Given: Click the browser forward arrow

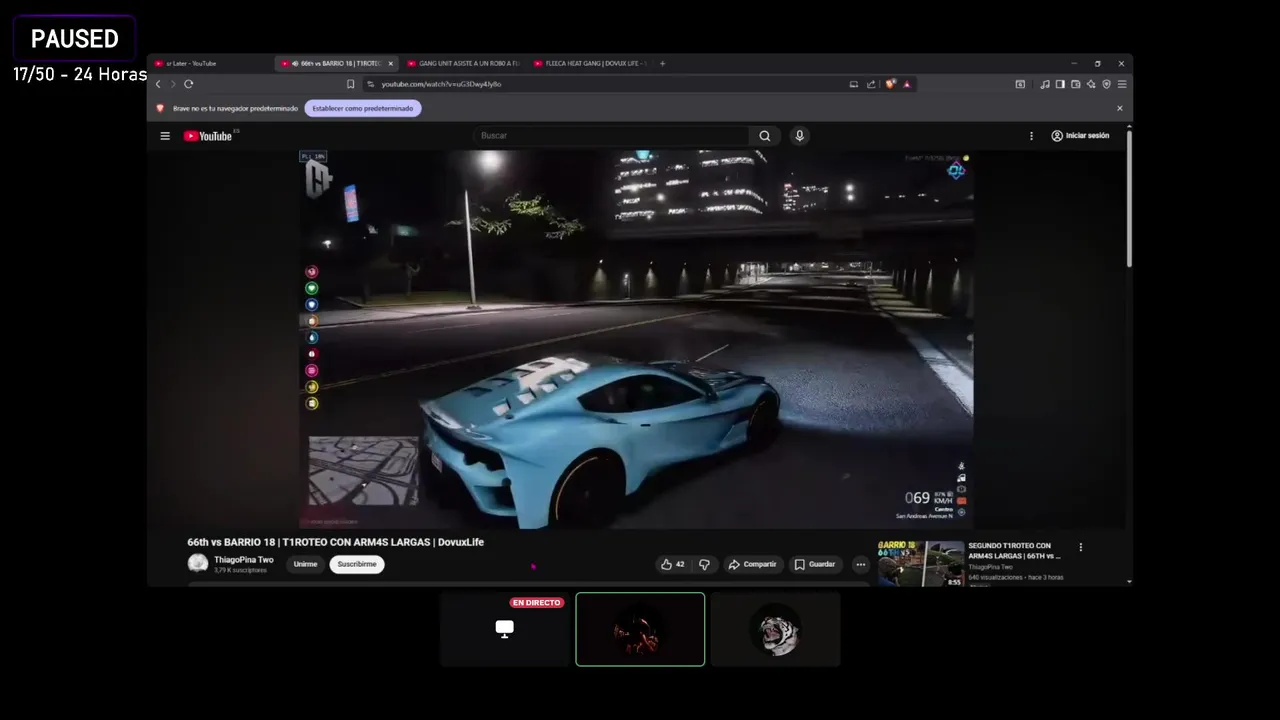Looking at the screenshot, I should click(x=172, y=84).
